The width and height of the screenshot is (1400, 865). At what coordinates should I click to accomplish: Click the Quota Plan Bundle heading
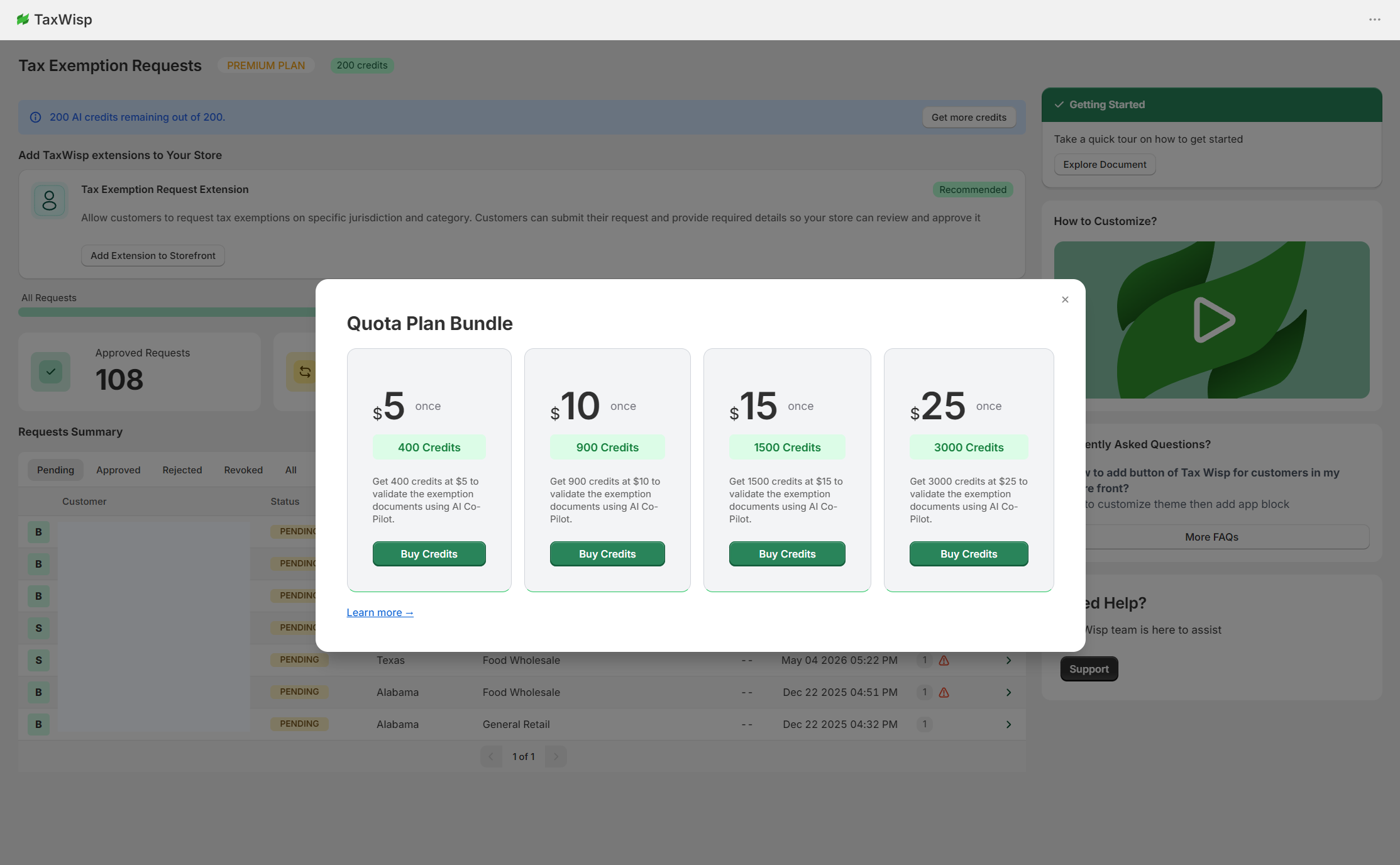(430, 324)
